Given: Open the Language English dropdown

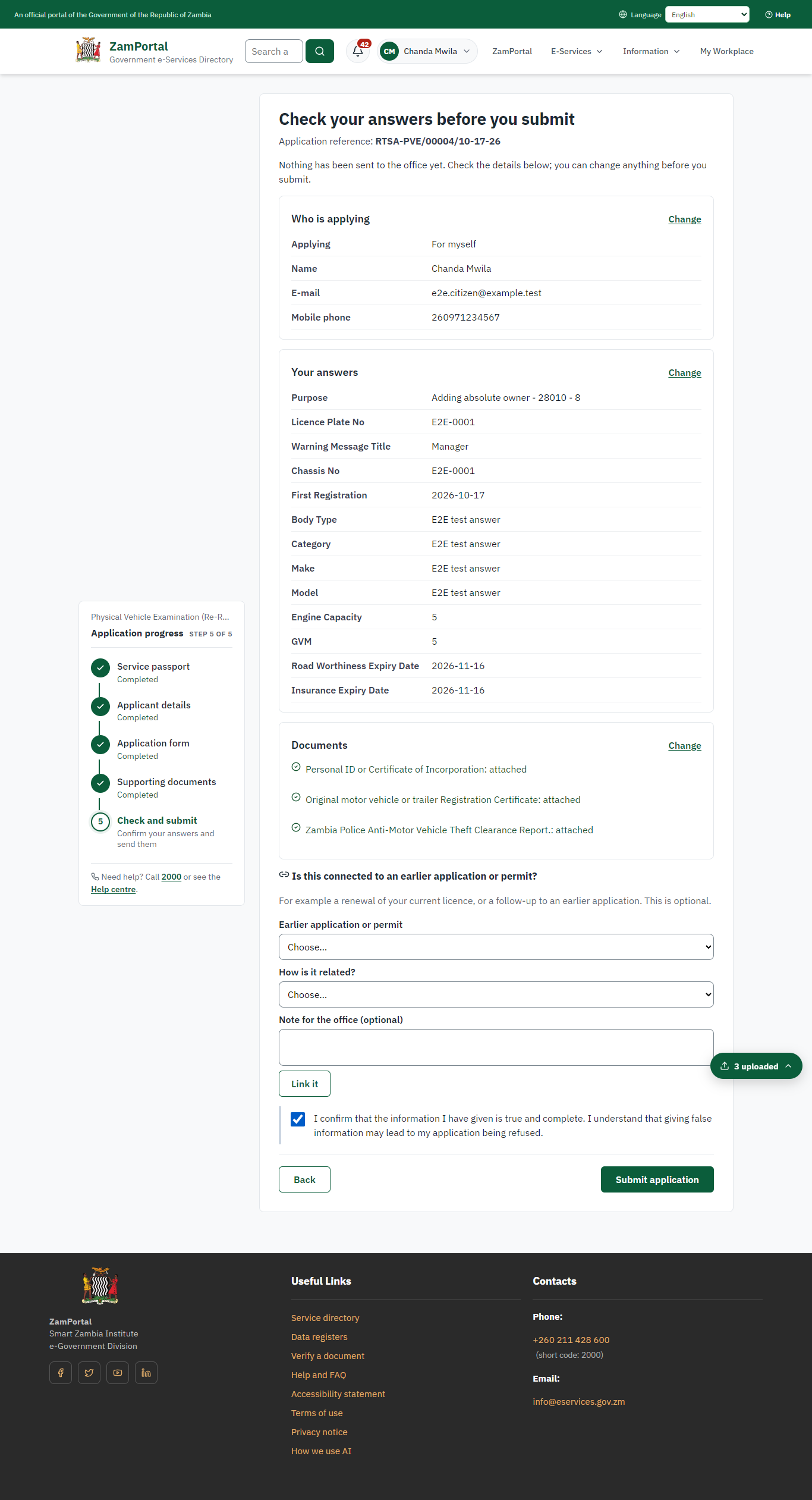Looking at the screenshot, I should [707, 15].
